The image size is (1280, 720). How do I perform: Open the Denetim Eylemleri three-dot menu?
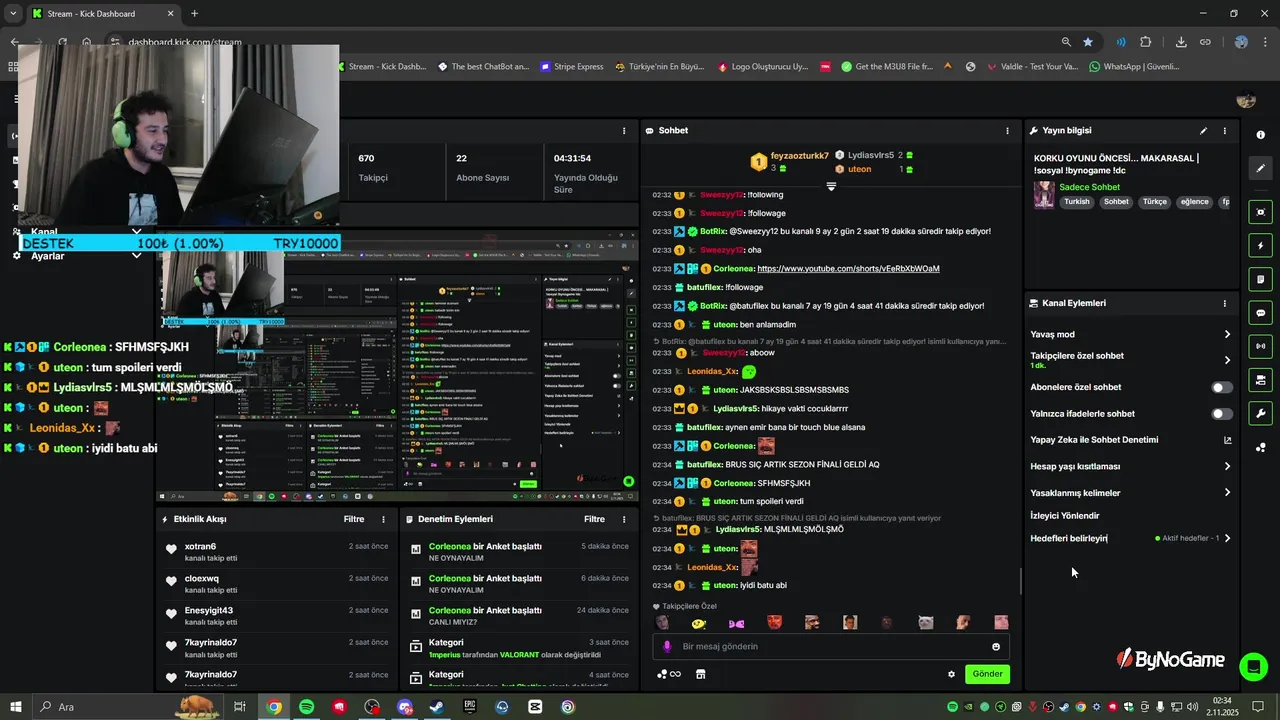click(624, 519)
